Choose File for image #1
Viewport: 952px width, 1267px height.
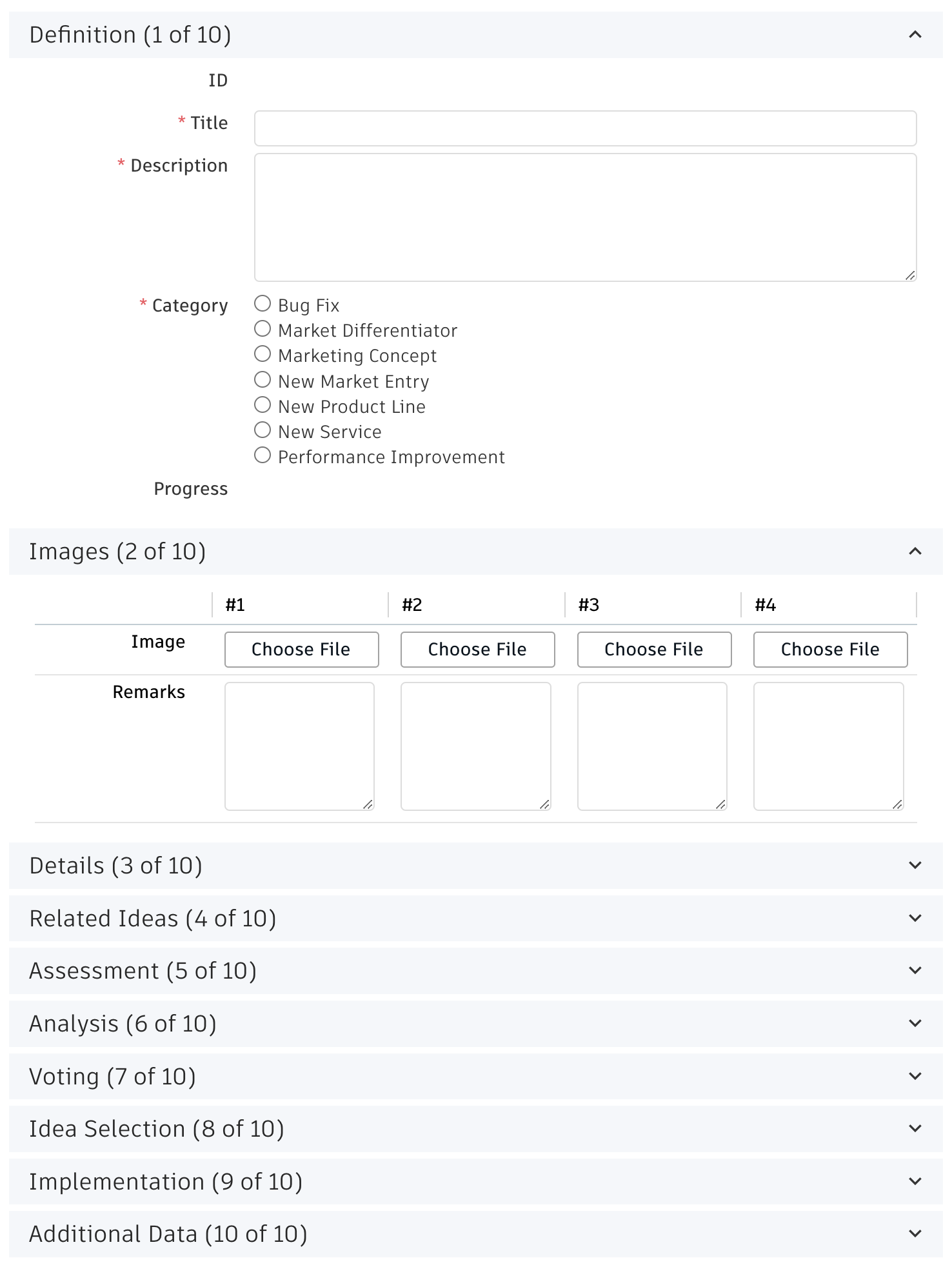(301, 649)
